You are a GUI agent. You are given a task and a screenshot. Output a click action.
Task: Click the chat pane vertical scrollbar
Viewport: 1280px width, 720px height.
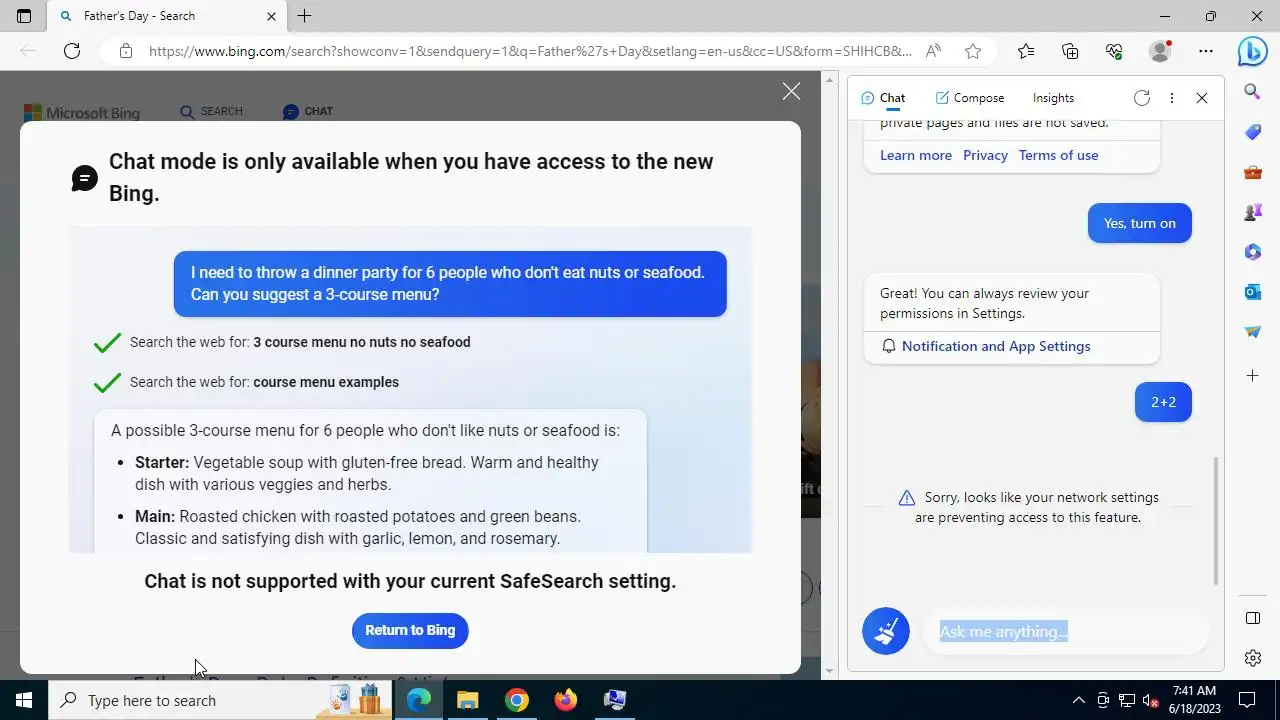pos(1216,520)
